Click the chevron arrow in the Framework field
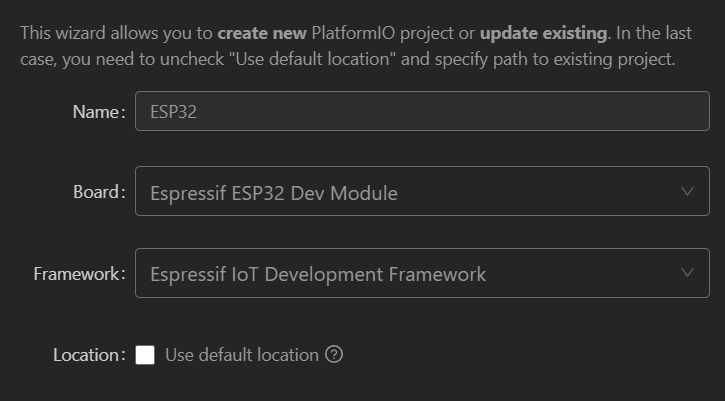The height and width of the screenshot is (401, 725). coord(687,272)
